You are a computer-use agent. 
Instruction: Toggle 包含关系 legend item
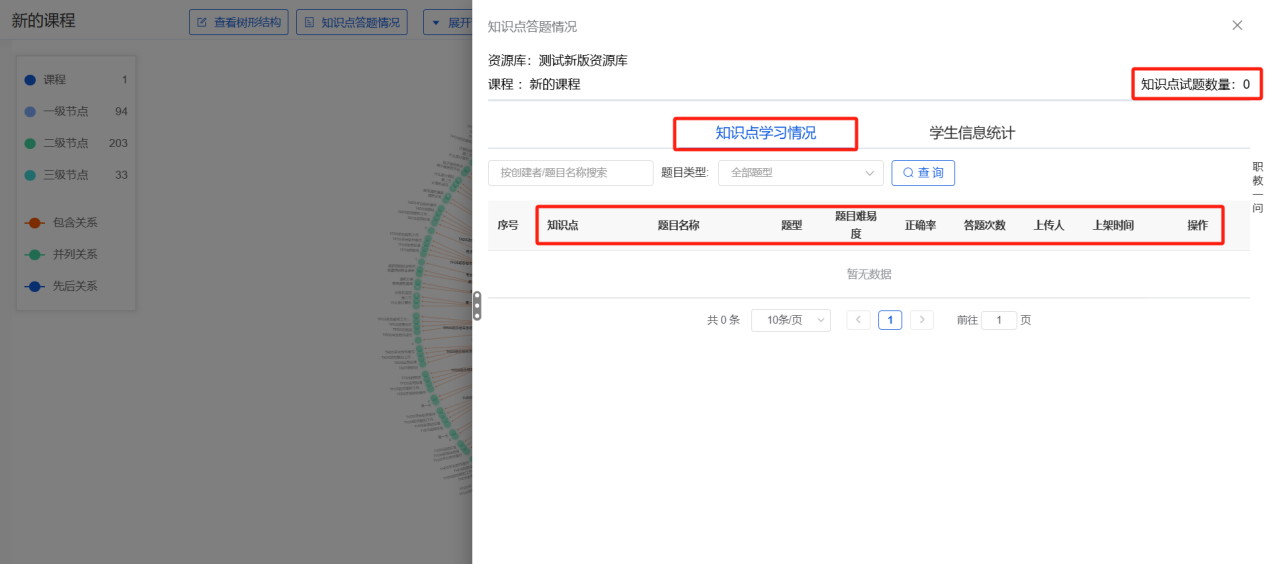(61, 223)
